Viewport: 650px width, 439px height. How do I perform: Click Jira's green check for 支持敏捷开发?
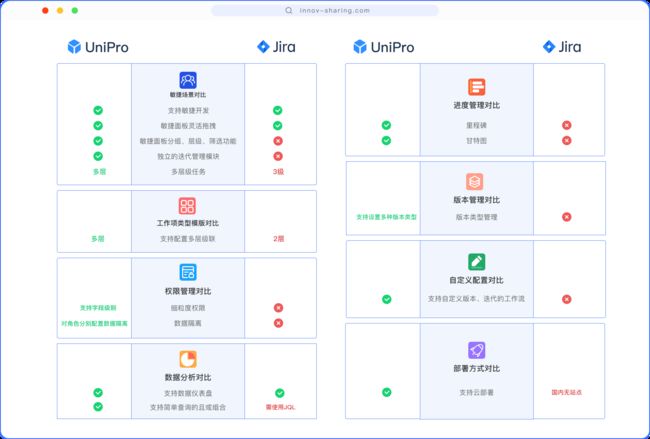pos(278,110)
